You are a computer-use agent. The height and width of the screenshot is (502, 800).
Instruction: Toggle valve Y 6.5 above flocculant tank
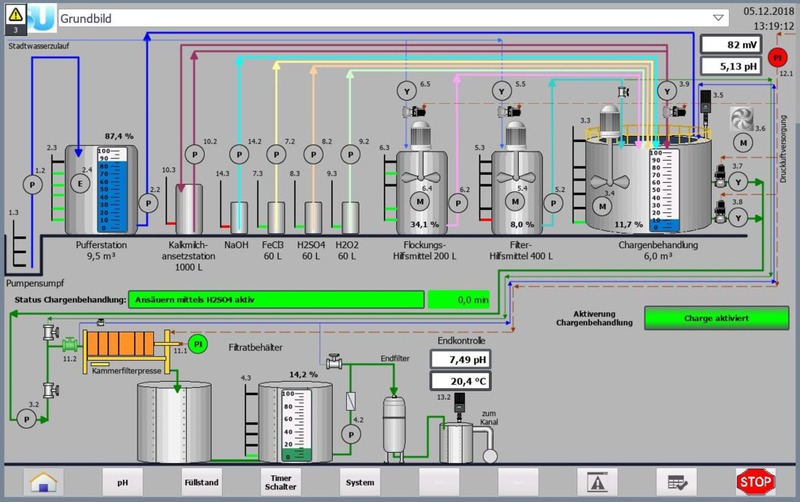(x=406, y=91)
